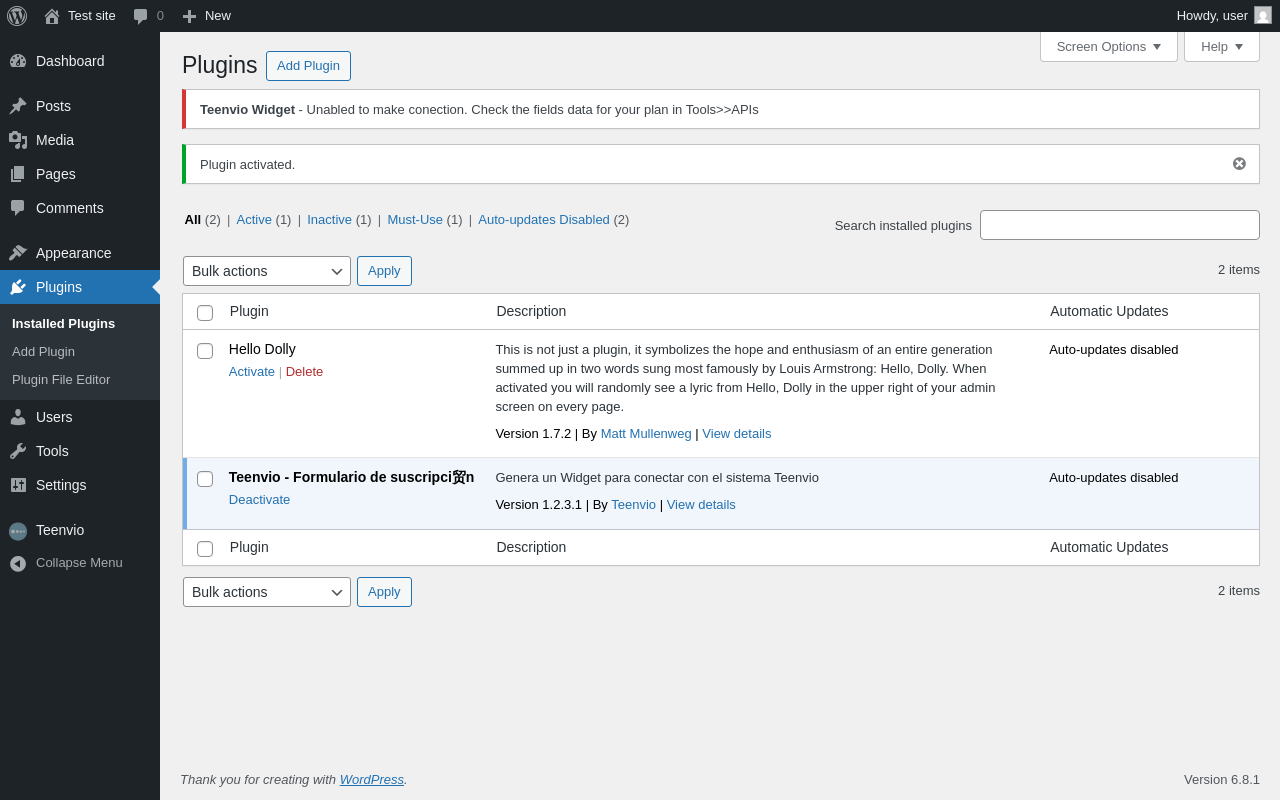This screenshot has height=800, width=1280.
Task: Check the select-all box in table footer
Action: tap(205, 549)
